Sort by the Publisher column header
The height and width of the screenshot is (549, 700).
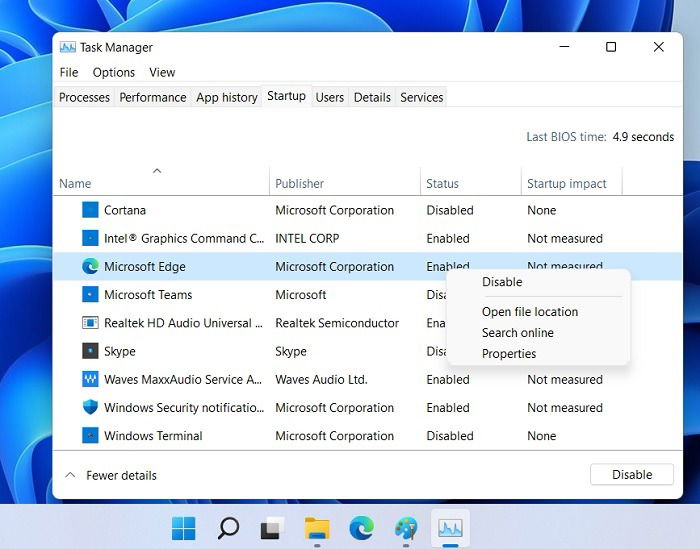[x=300, y=183]
